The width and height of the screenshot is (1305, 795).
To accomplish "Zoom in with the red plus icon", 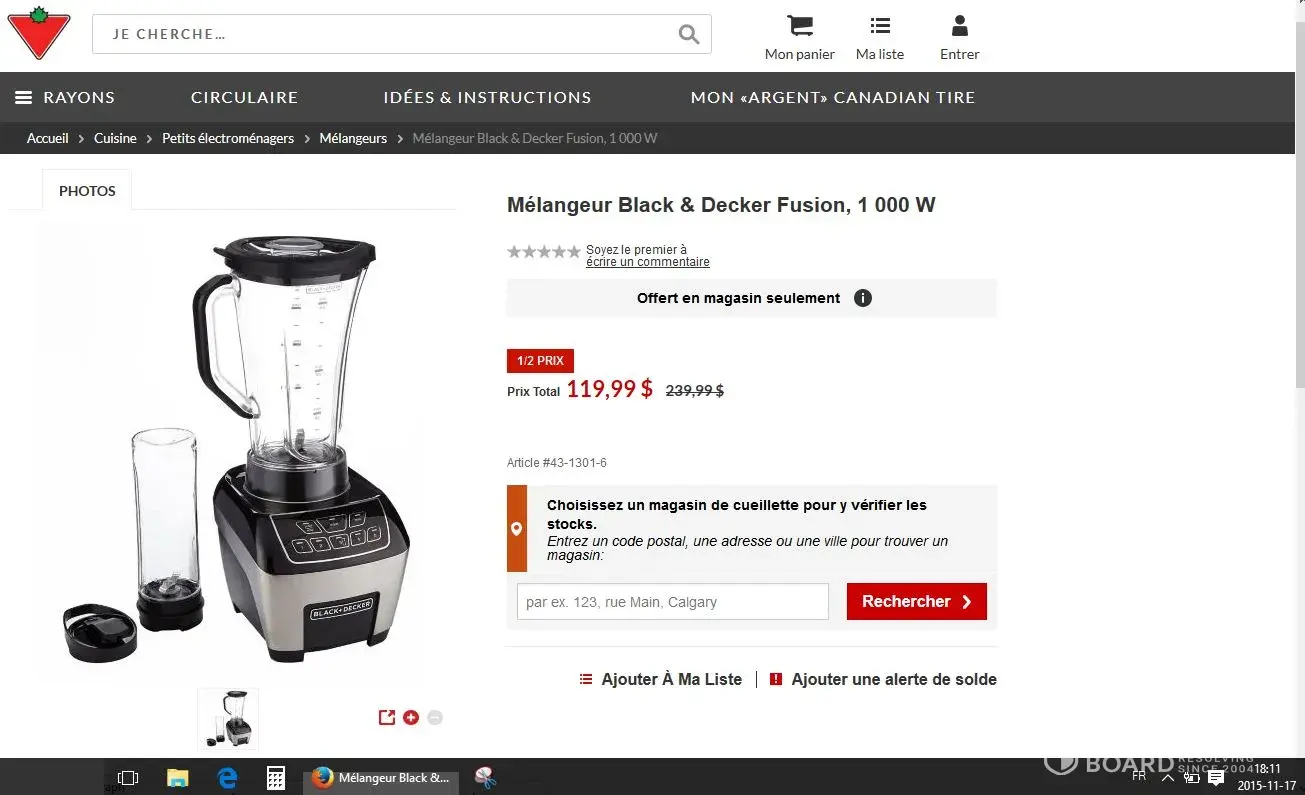I will 411,717.
